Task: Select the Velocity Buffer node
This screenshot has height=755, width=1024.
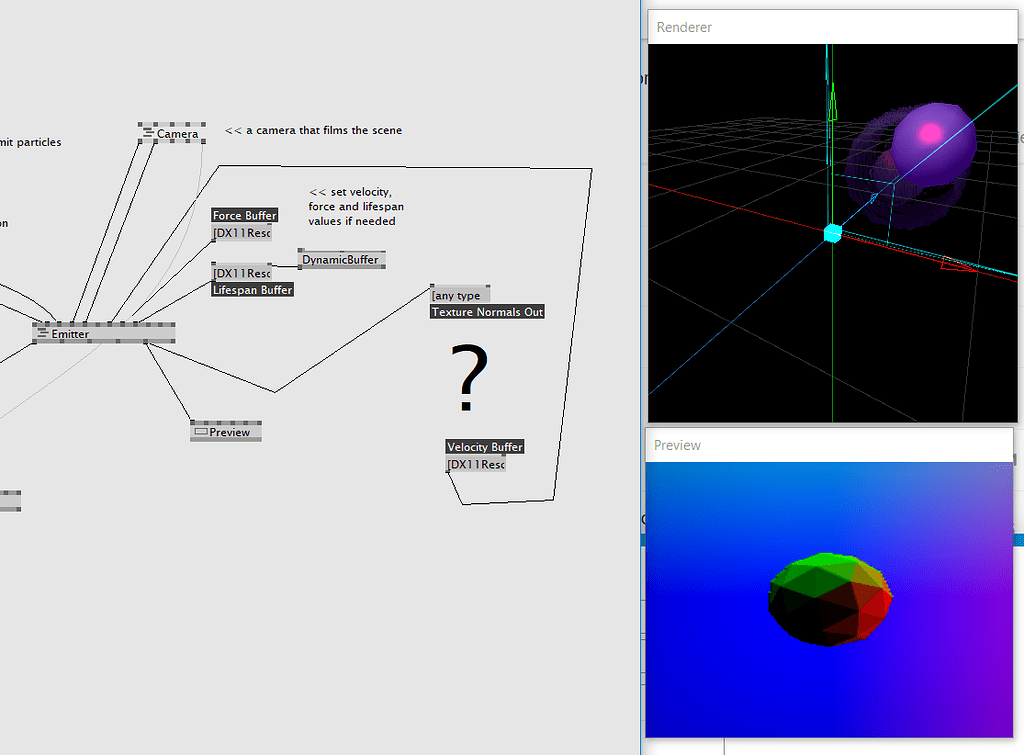Action: pyautogui.click(x=484, y=446)
